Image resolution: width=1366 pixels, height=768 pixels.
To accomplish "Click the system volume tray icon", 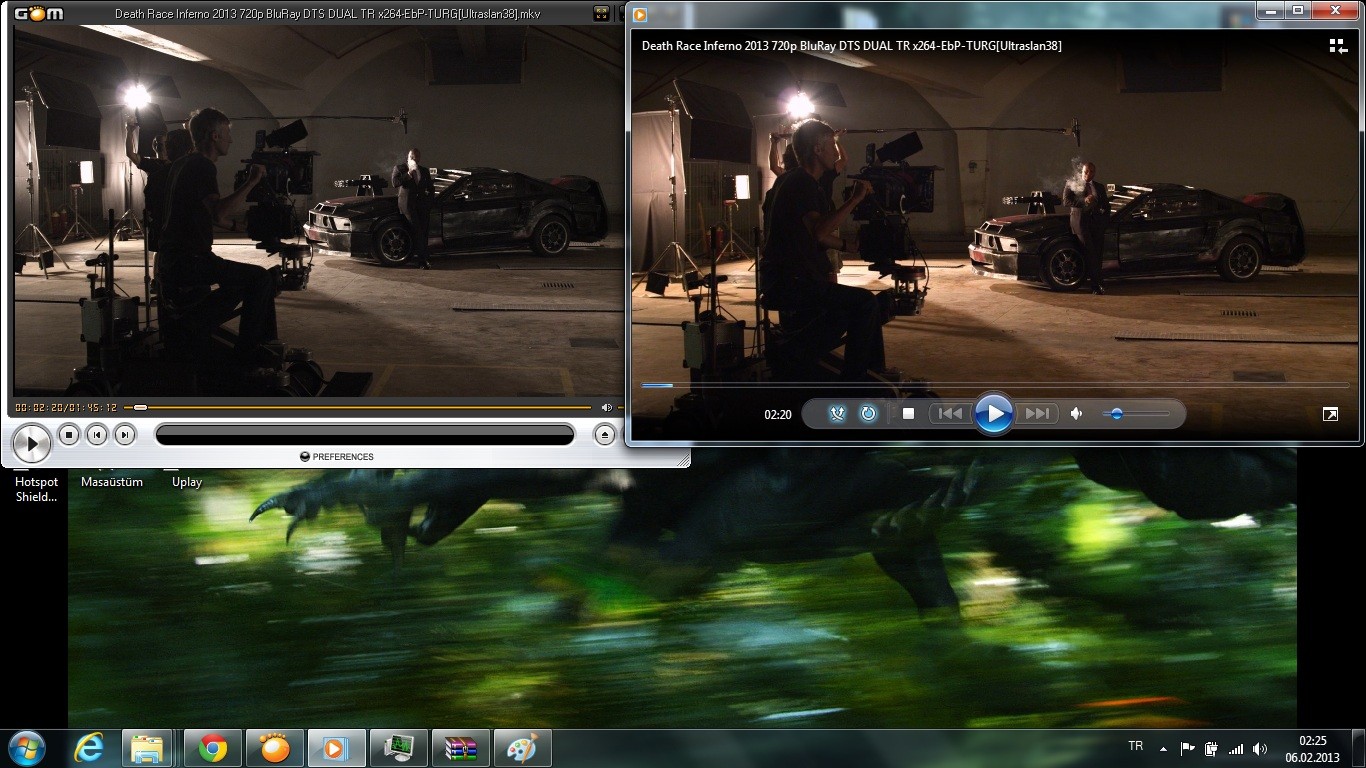I will pyautogui.click(x=1260, y=748).
